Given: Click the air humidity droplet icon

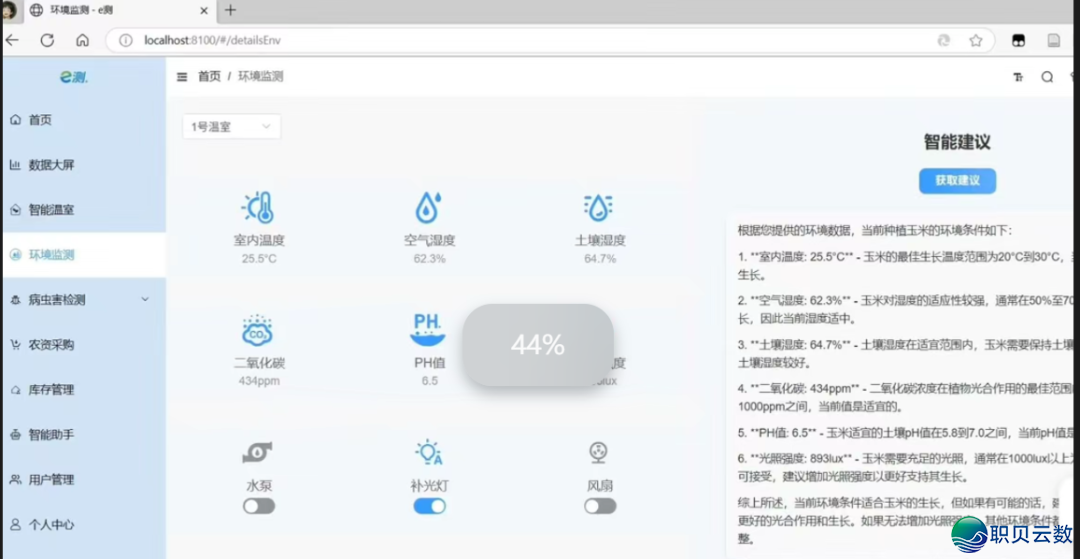Looking at the screenshot, I should [x=429, y=208].
